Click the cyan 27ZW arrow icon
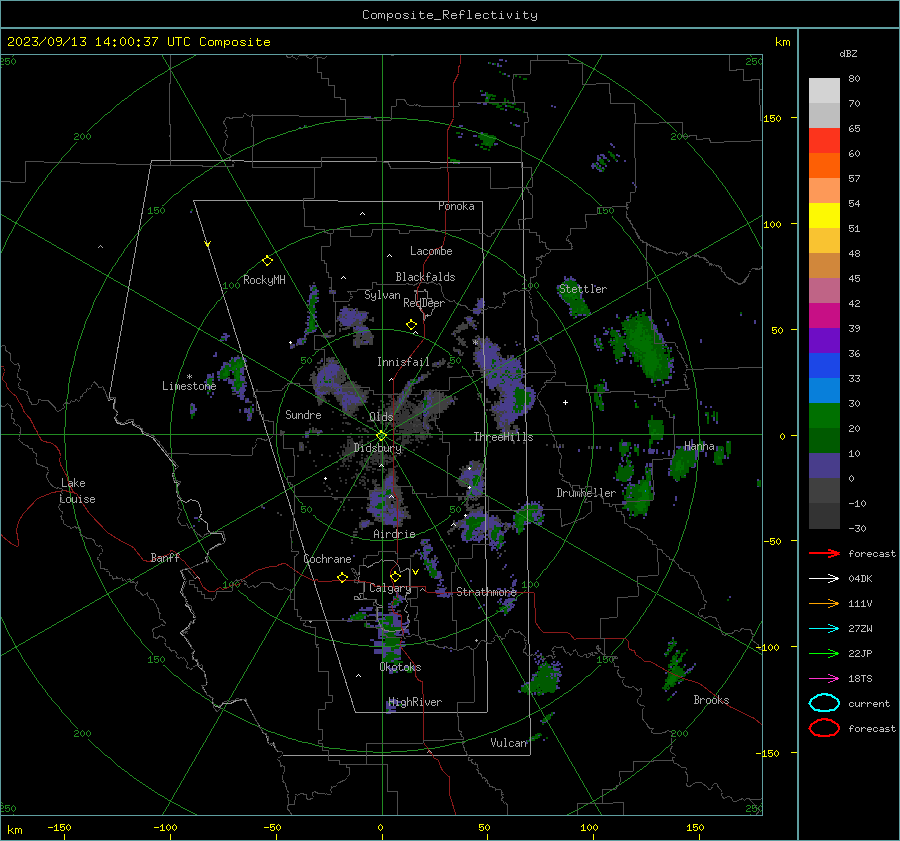This screenshot has height=841, width=900. 824,629
